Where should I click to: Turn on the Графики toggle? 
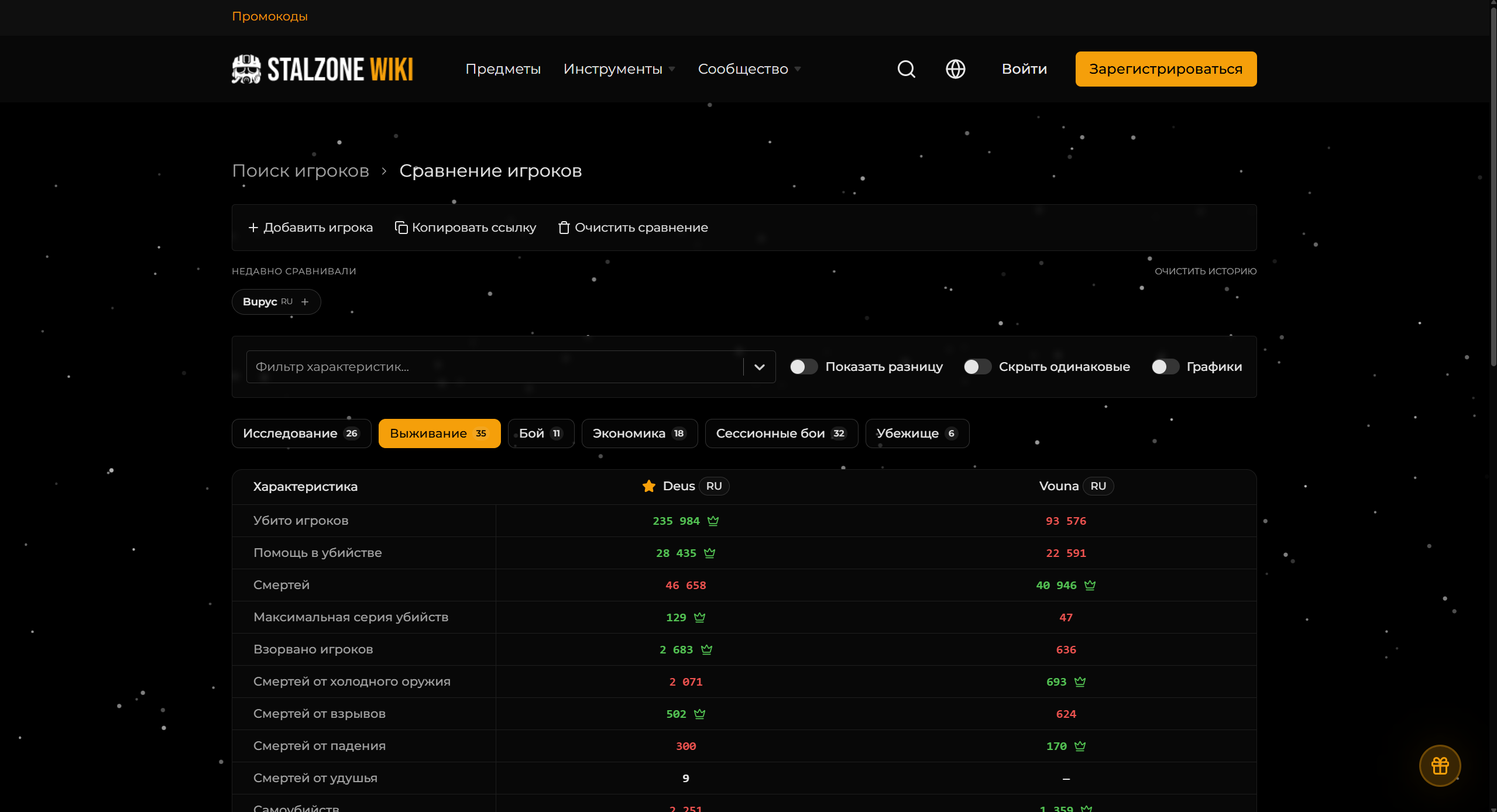tap(1165, 367)
